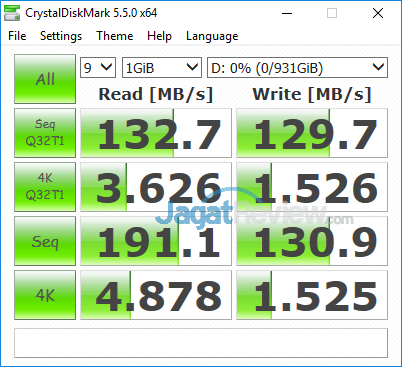Click the Seq read result 191.1

(x=156, y=241)
